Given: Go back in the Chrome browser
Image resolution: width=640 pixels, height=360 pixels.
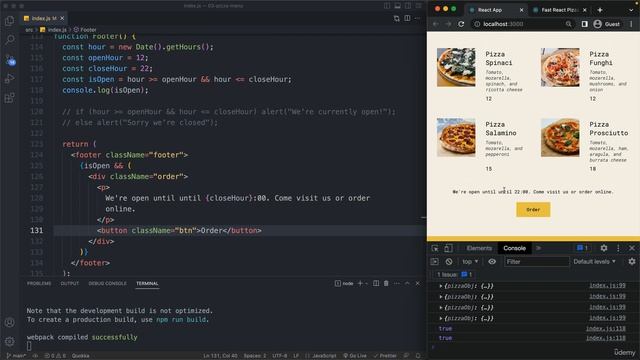Looking at the screenshot, I should tap(436, 24).
